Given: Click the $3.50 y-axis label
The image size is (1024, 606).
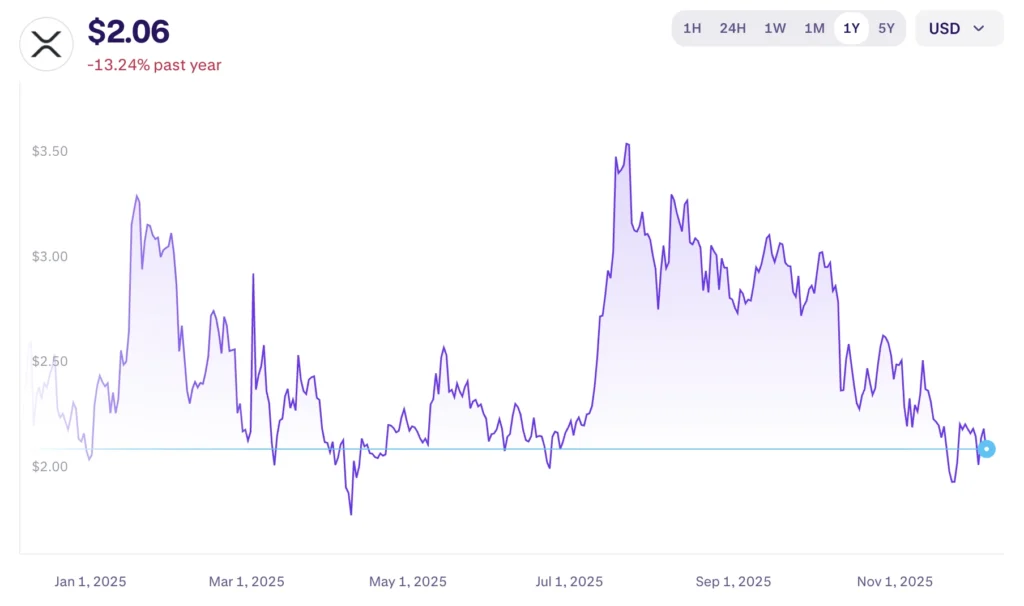Looking at the screenshot, I should 50,151.
